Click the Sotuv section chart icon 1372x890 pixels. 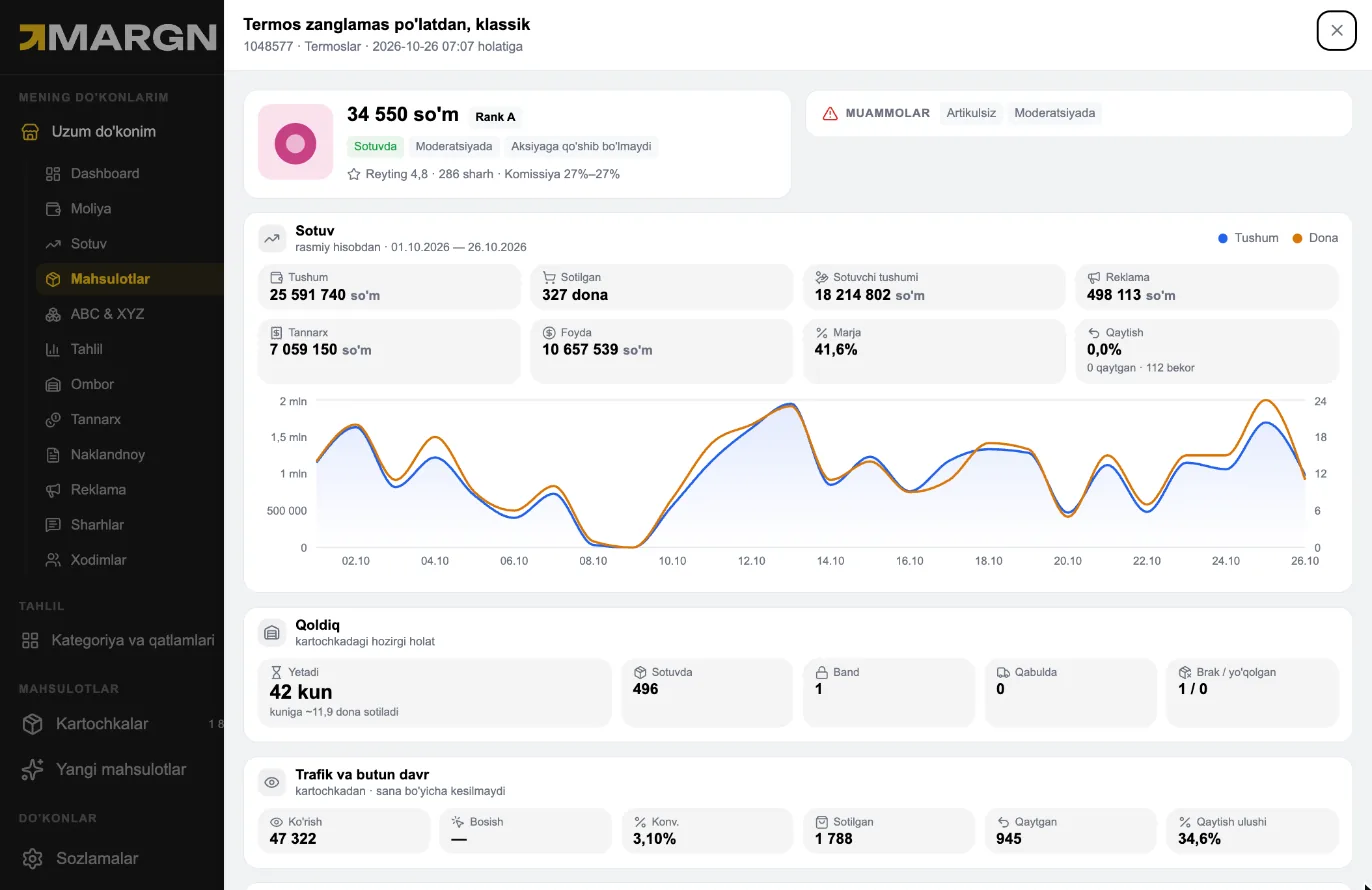pos(272,238)
